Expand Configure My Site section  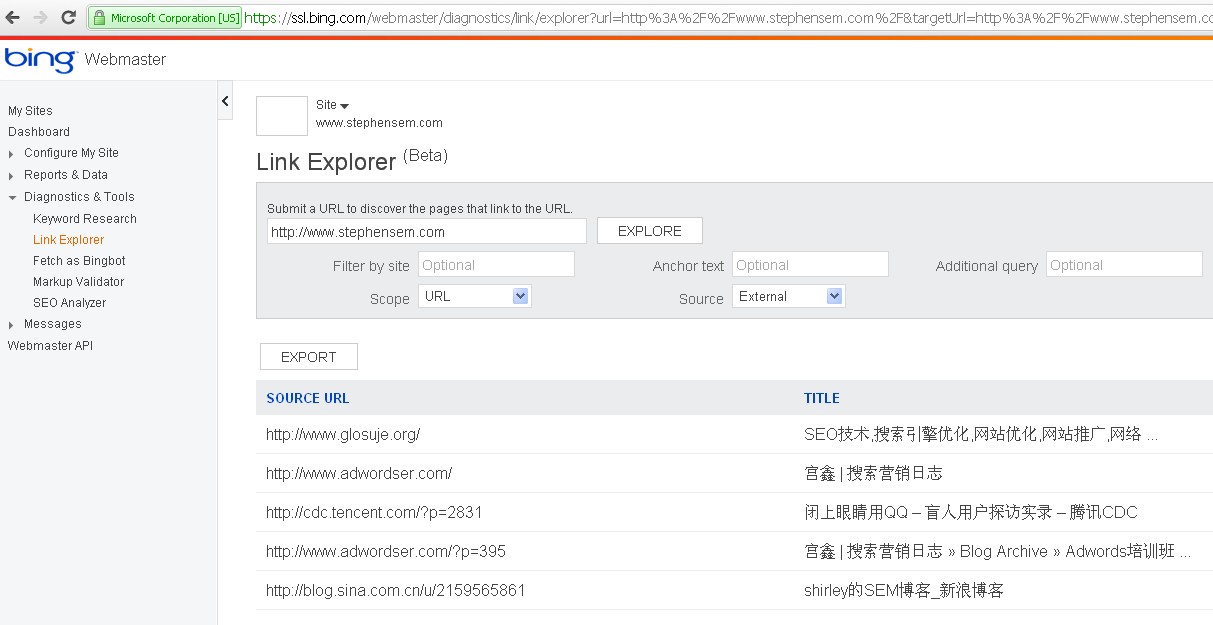point(12,154)
